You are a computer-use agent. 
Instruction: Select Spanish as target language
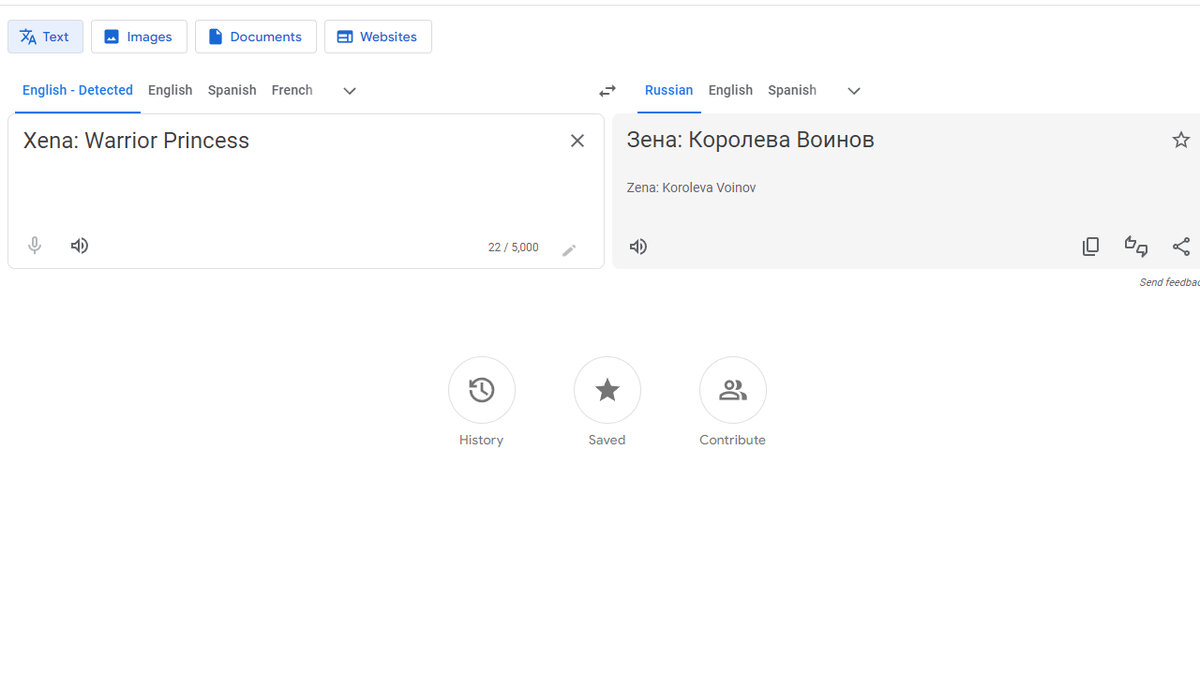pyautogui.click(x=792, y=90)
